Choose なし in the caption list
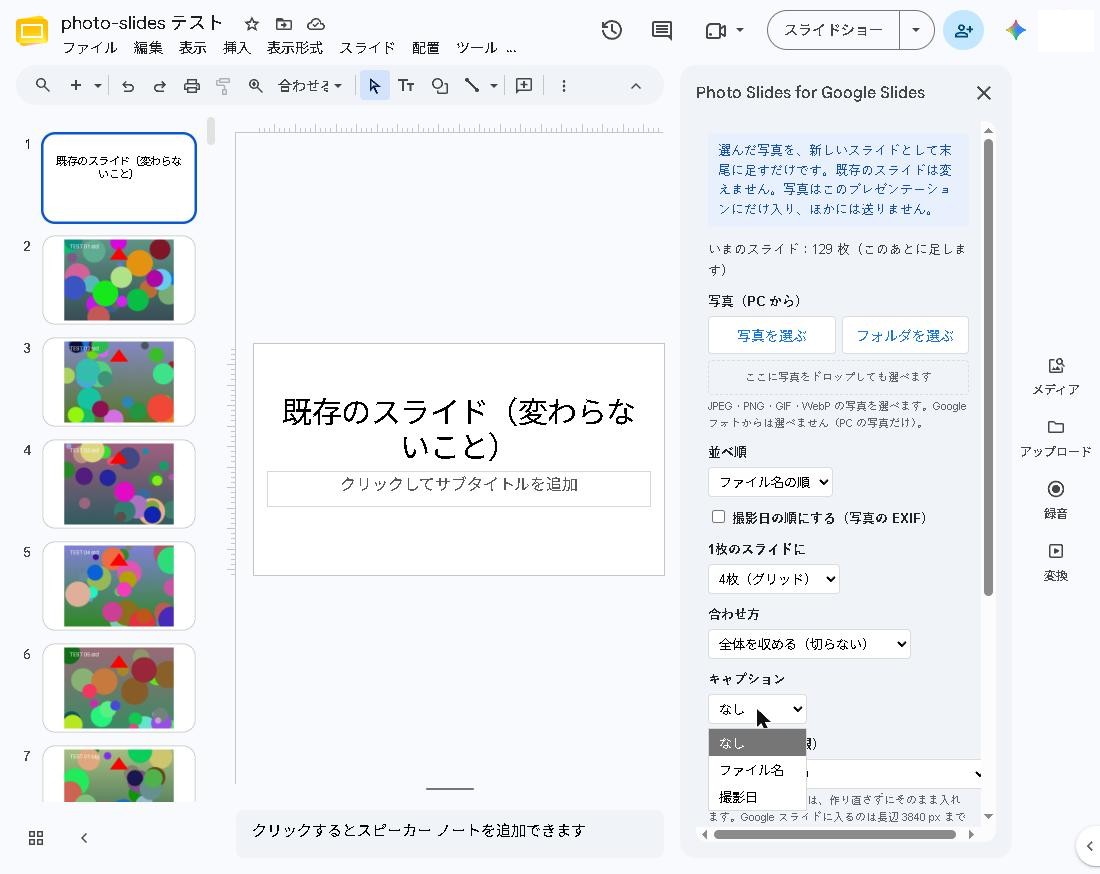Viewport: 1100px width, 874px height. click(x=757, y=742)
